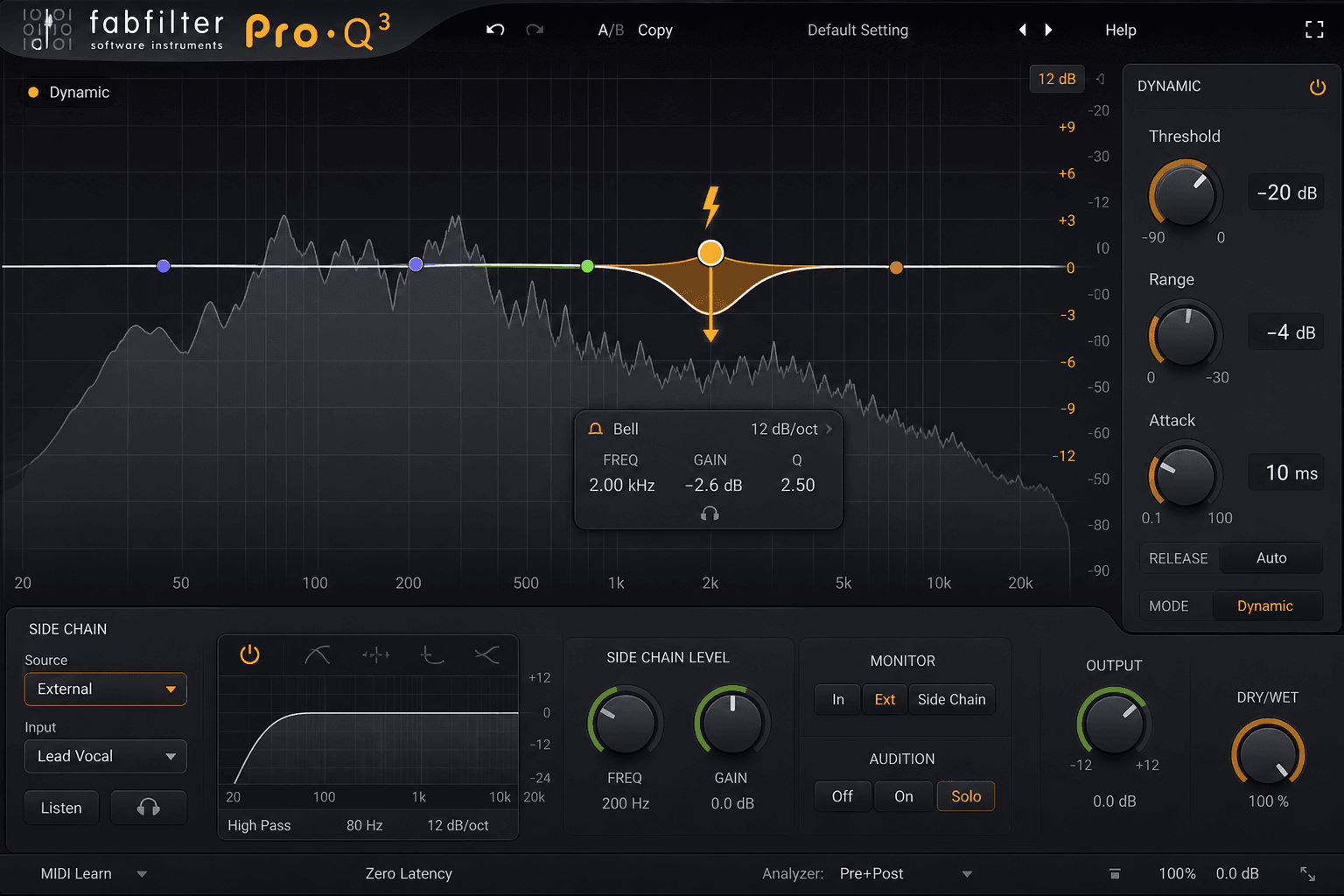Click the FabFilter logo icon
This screenshot has width=1344, height=896.
47,30
